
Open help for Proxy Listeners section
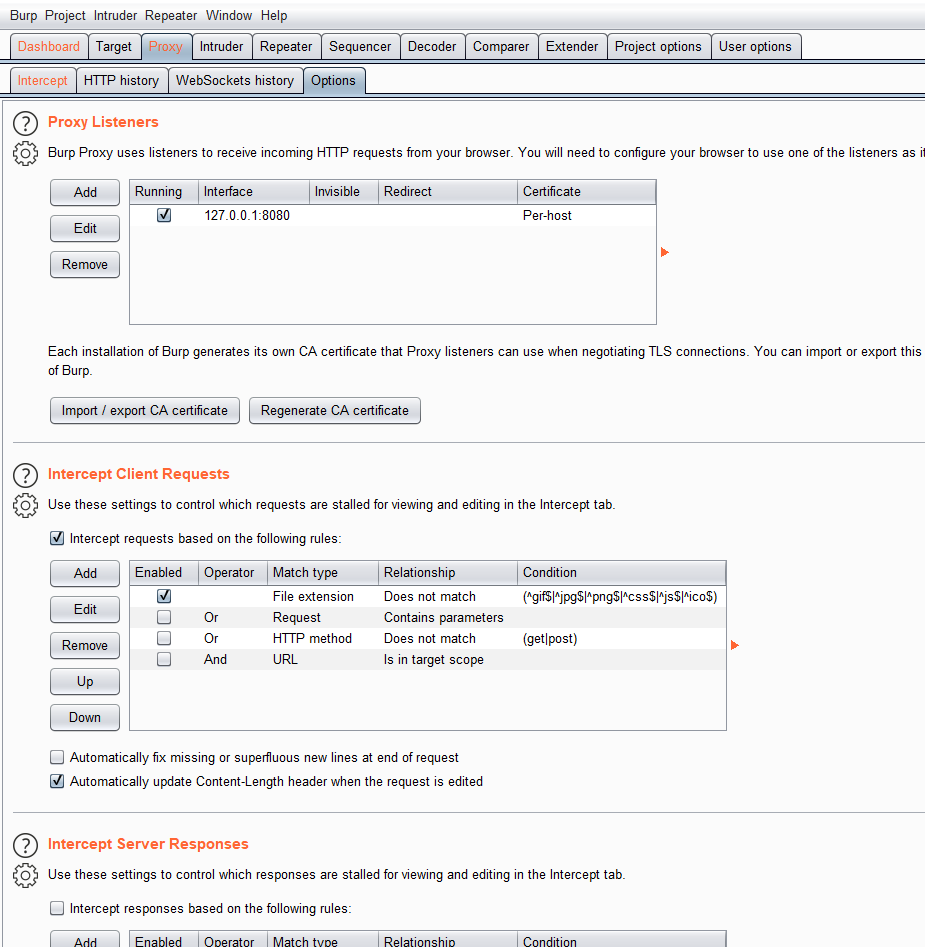tap(25, 123)
